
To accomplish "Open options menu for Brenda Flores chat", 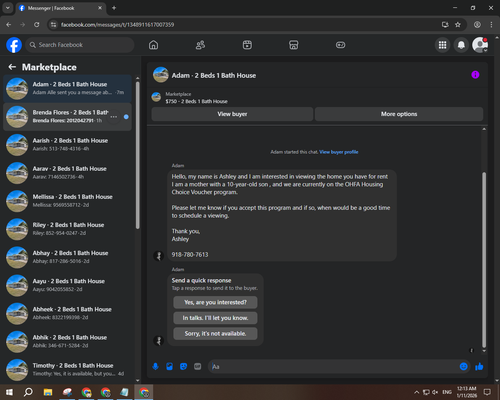I will 114,117.
